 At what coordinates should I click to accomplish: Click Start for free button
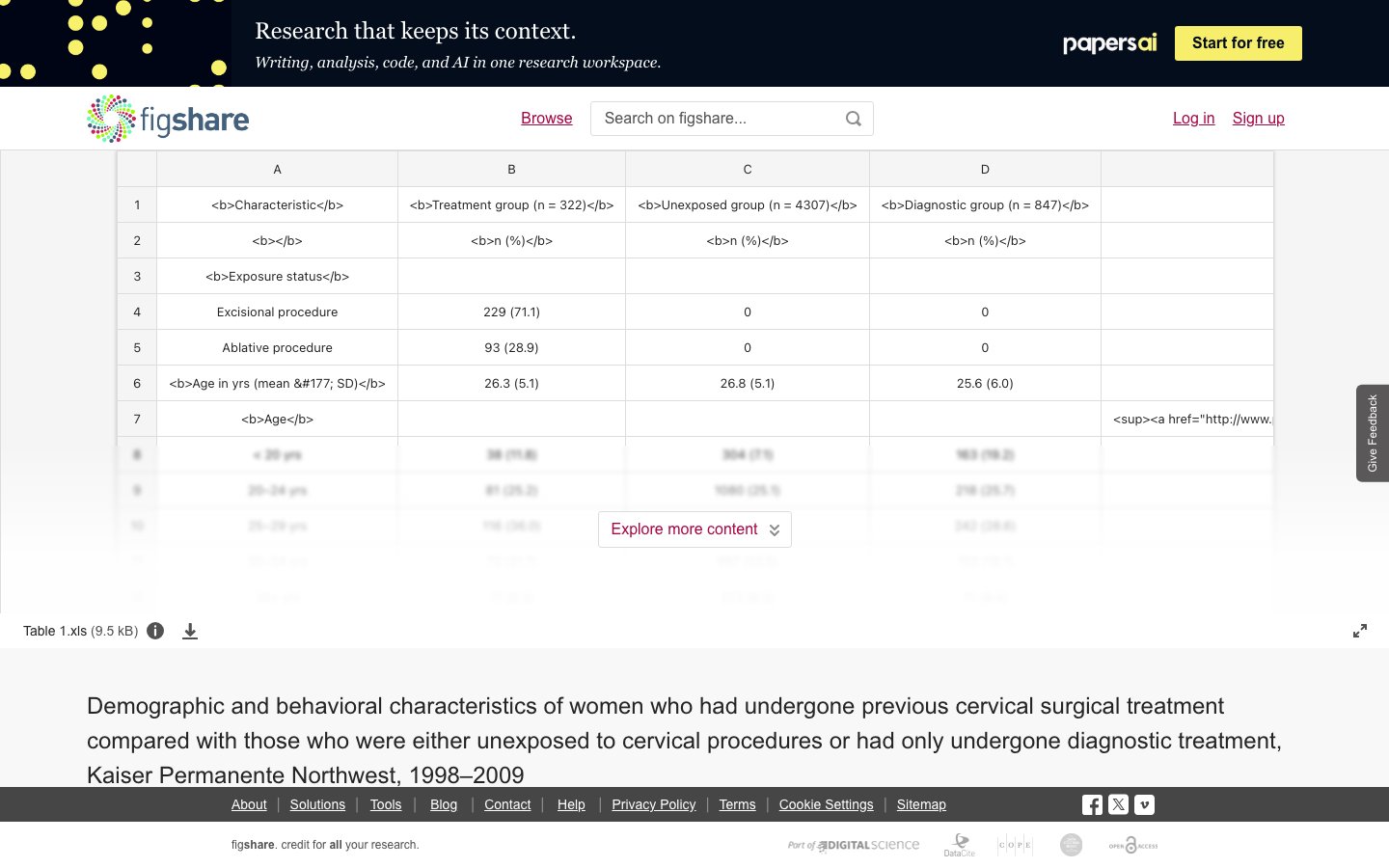click(1239, 43)
